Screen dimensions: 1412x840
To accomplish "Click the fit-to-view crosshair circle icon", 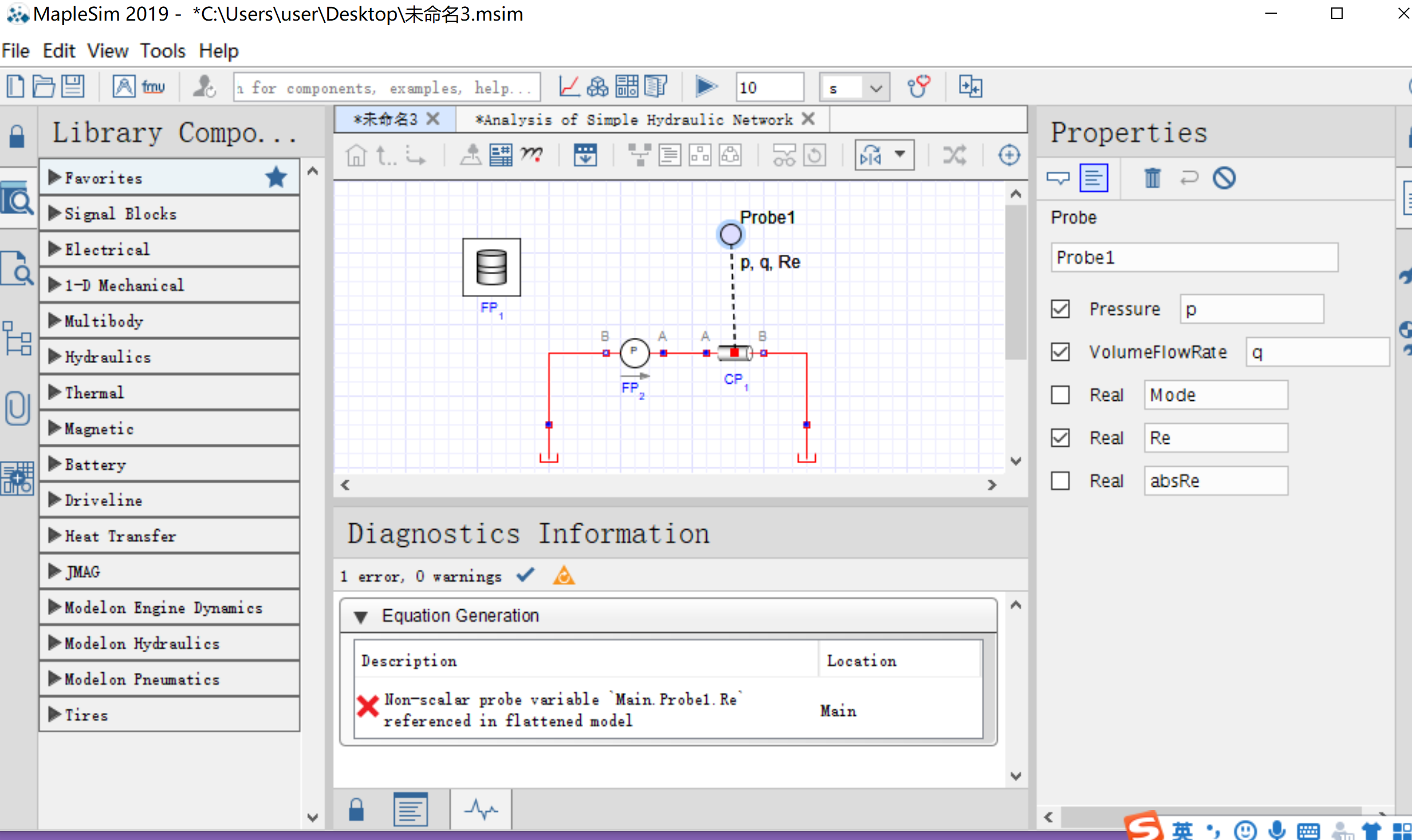I will coord(1009,155).
